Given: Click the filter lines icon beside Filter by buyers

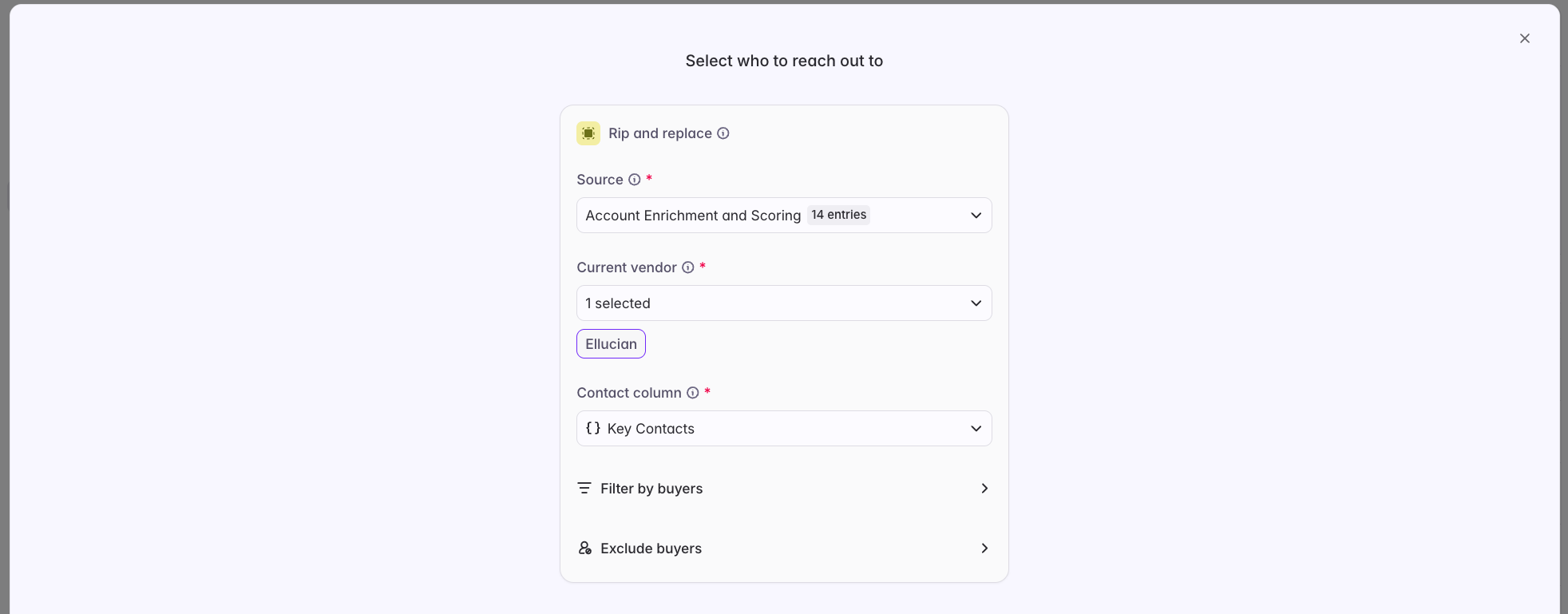Looking at the screenshot, I should click(x=584, y=488).
